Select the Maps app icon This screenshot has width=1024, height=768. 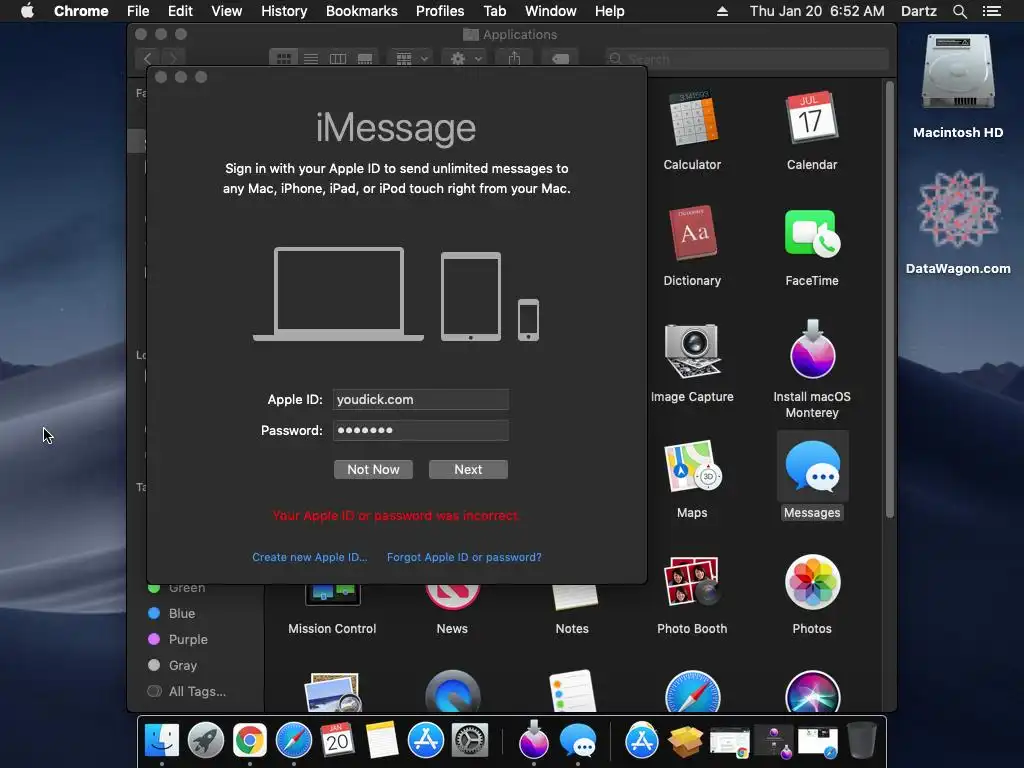tap(692, 466)
